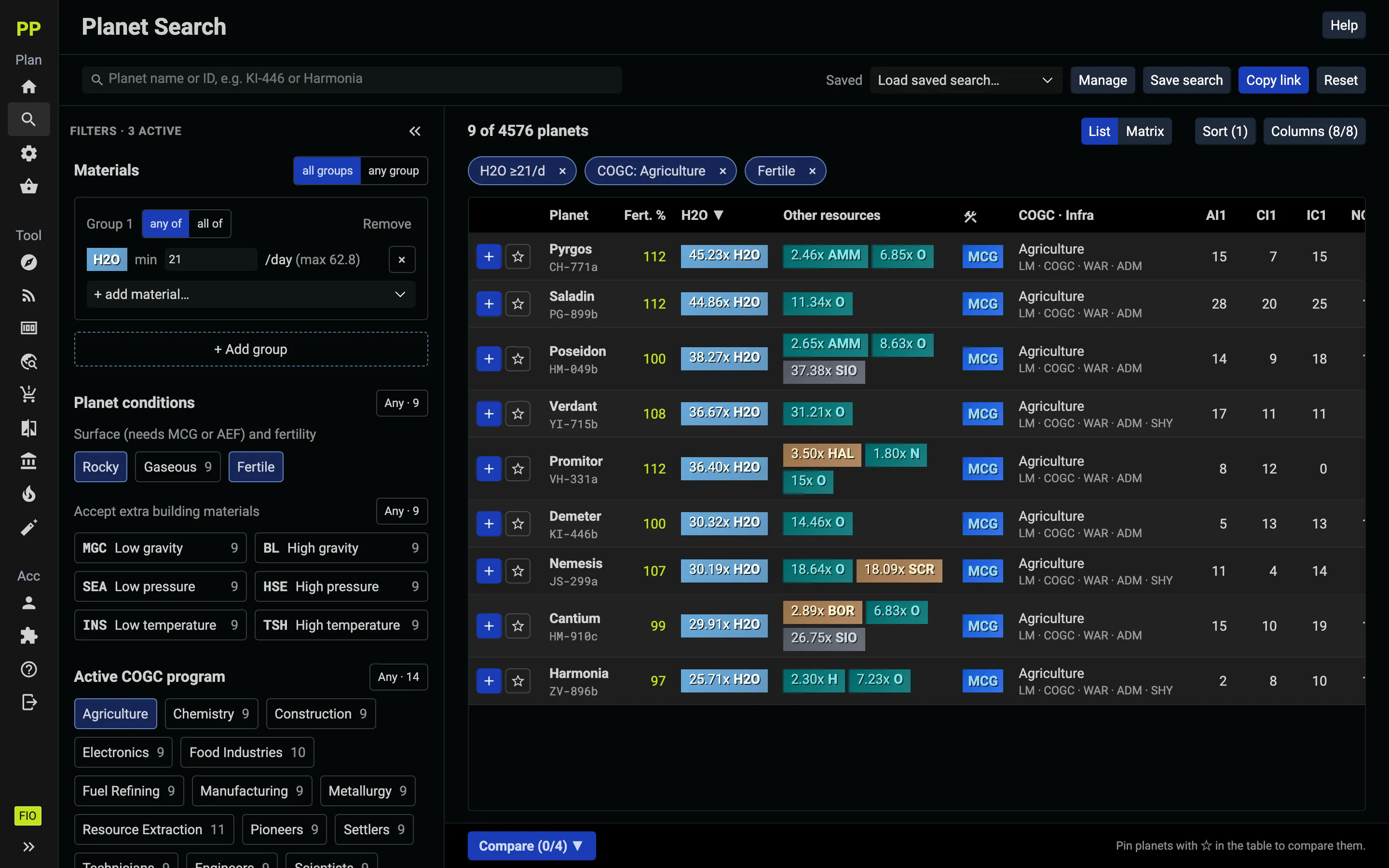Open the Sort (1) options
The width and height of the screenshot is (1389, 868).
click(x=1225, y=132)
